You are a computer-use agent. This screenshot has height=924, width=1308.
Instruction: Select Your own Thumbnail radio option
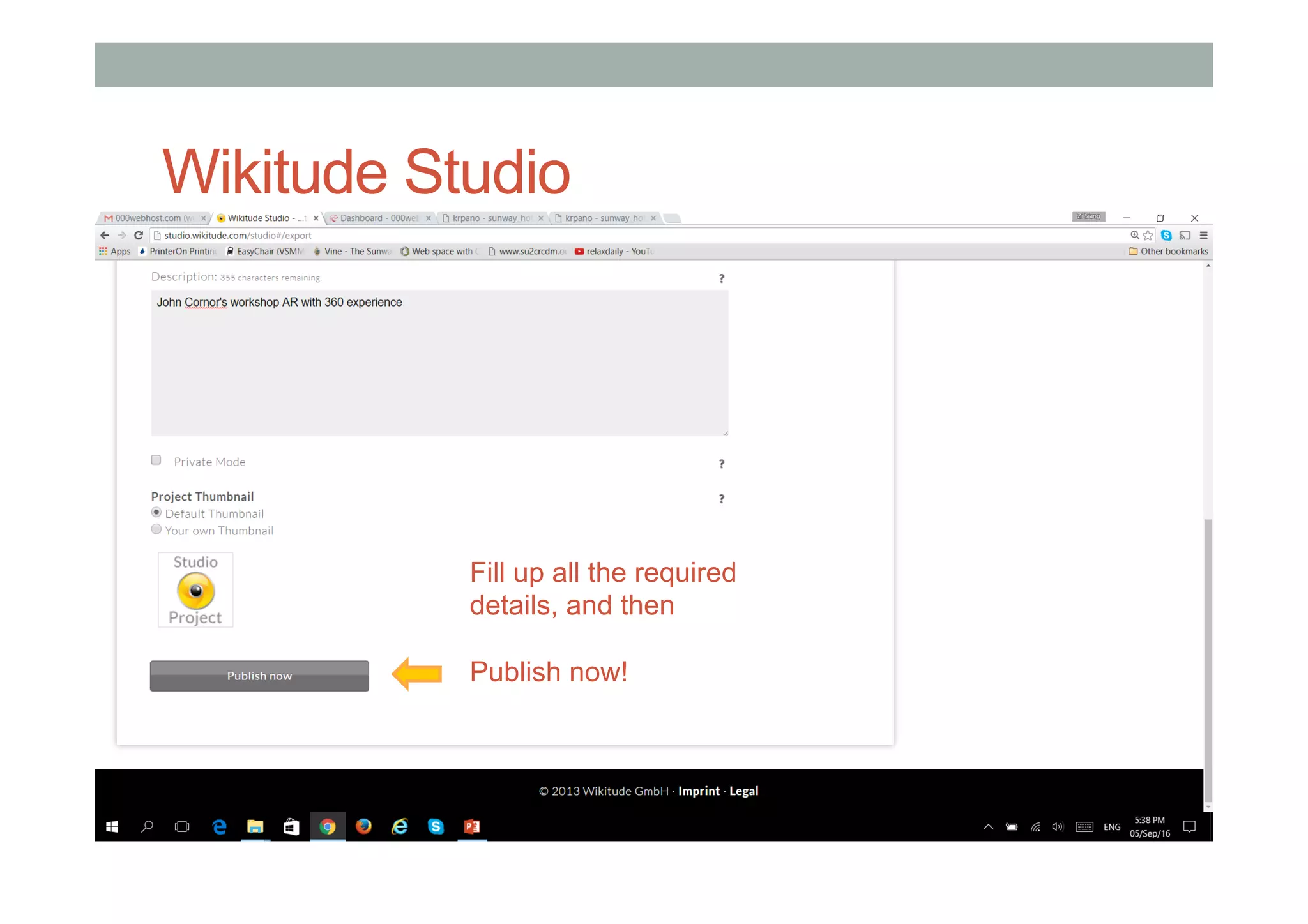coord(156,529)
